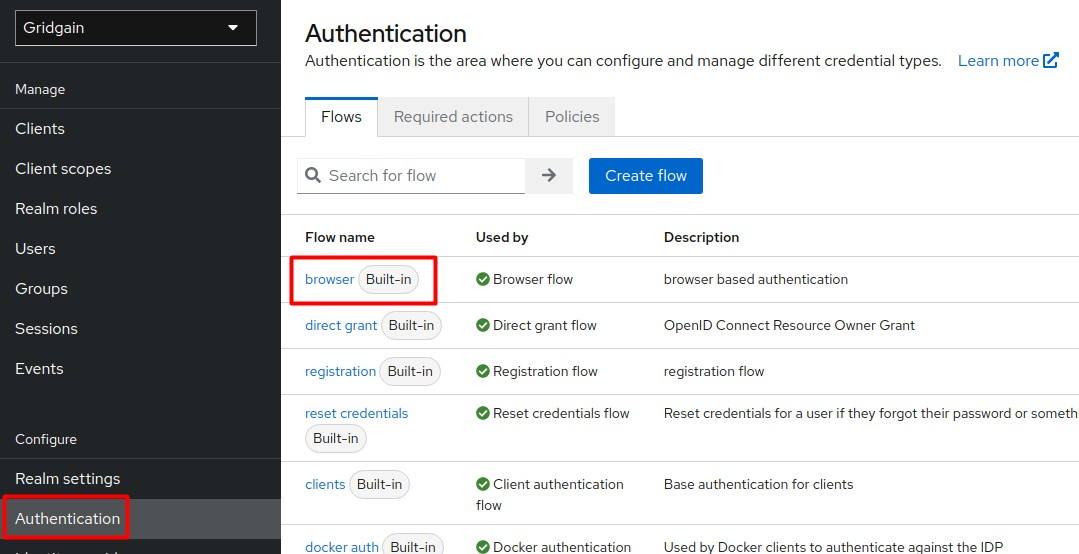Click the search arrow button
The height and width of the screenshot is (554, 1079).
[548, 175]
